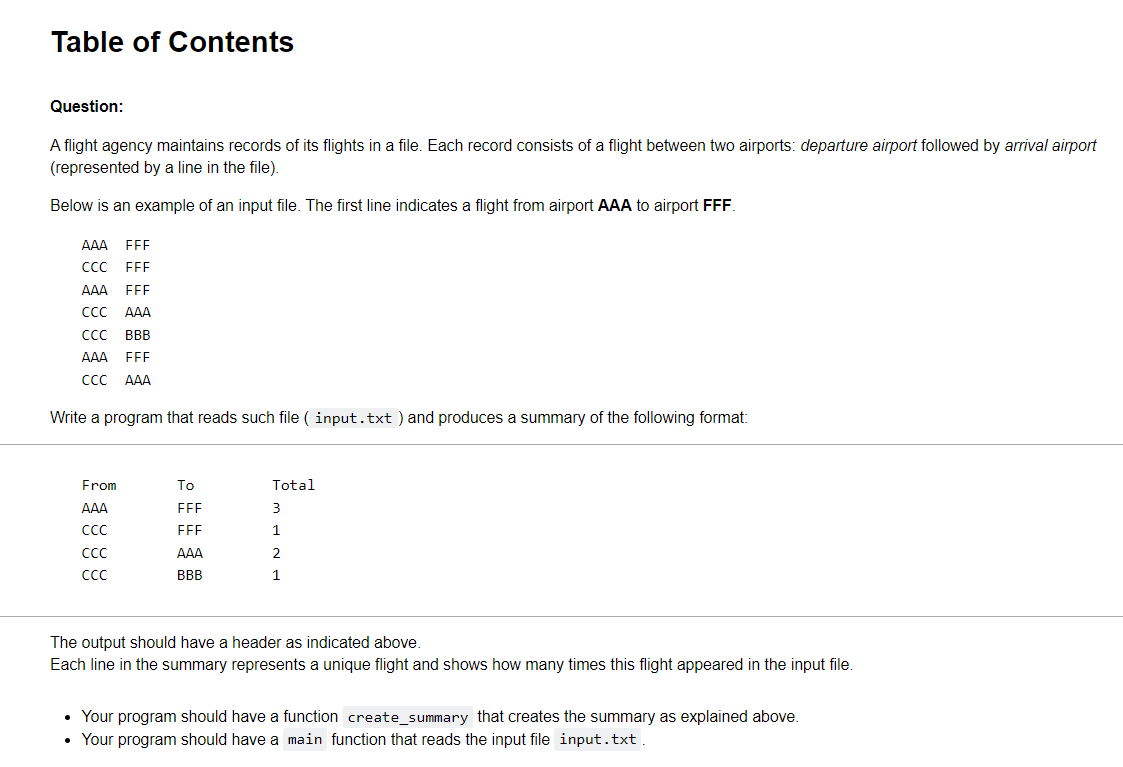Screen dimensions: 1123x767
Task: Click "input.txt" code in the last bullet
Action: point(597,740)
